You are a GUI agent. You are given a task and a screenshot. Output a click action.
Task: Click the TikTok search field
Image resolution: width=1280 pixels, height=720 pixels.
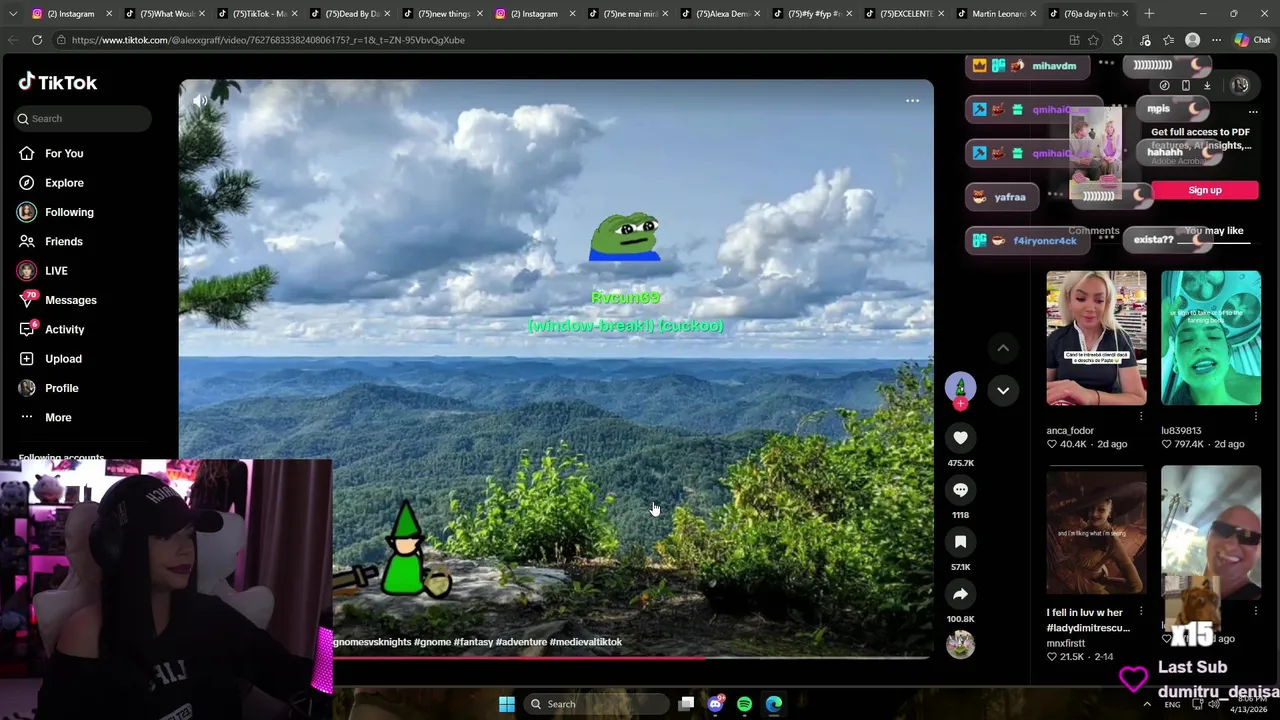point(83,118)
